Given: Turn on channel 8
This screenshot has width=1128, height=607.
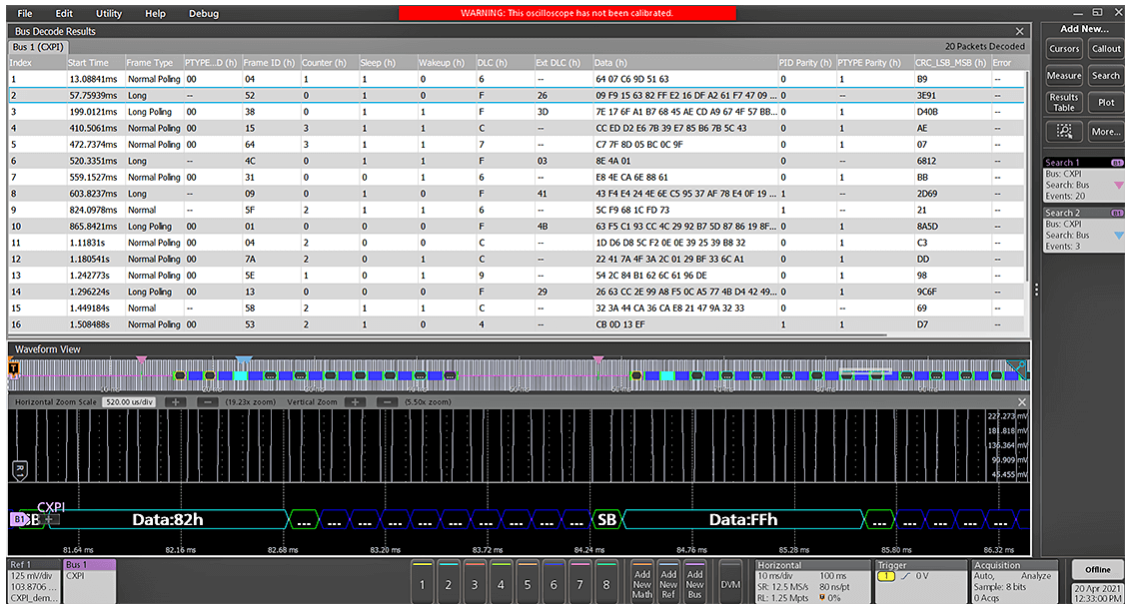Looking at the screenshot, I should point(606,581).
